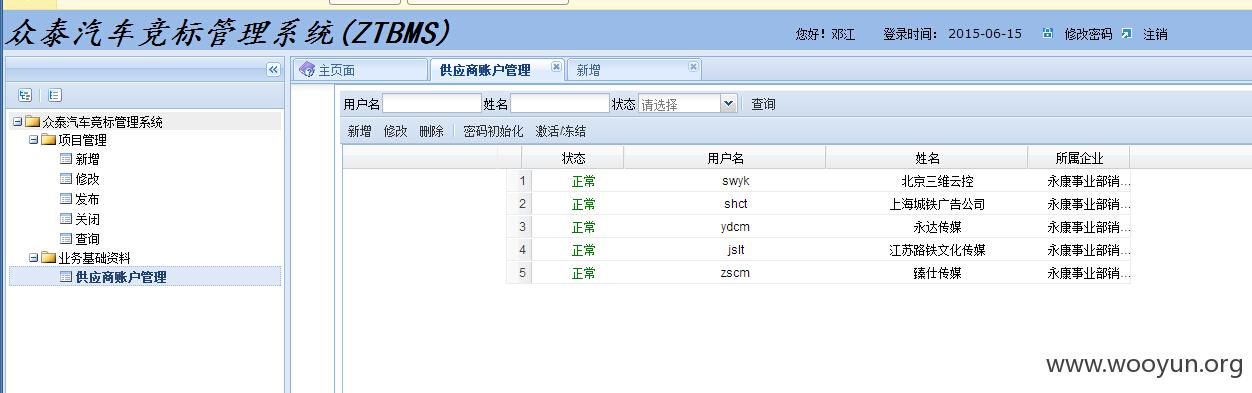Sort by the 所属企业 column header
The height and width of the screenshot is (393, 1252).
tap(1079, 158)
